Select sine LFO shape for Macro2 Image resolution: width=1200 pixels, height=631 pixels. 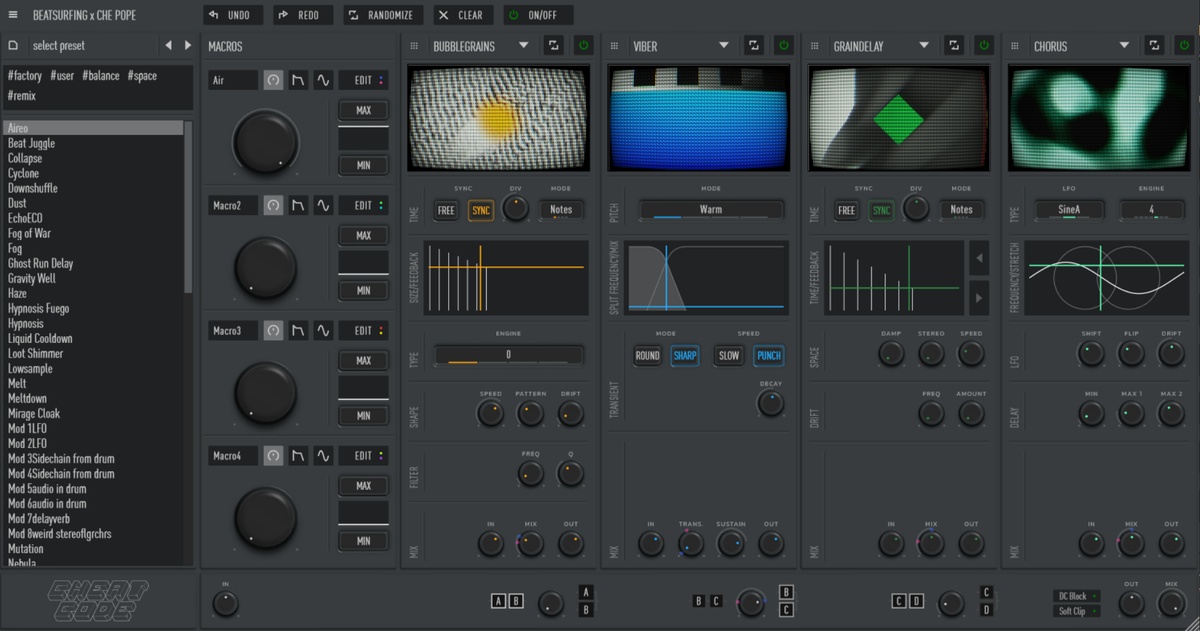click(x=323, y=206)
